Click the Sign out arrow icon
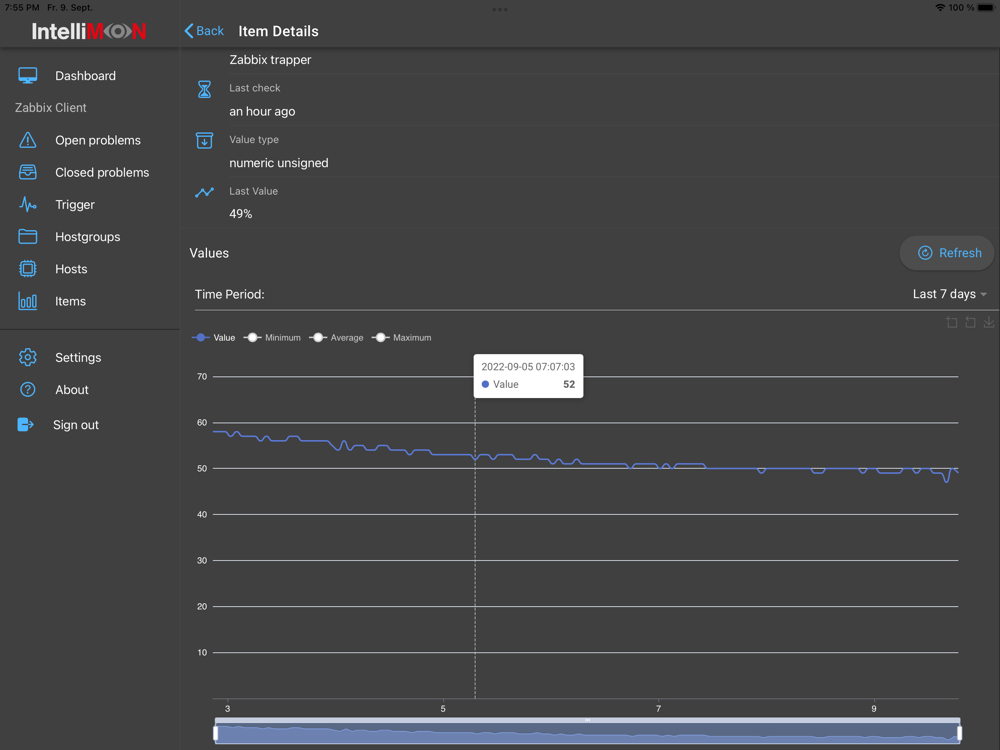 click(26, 424)
